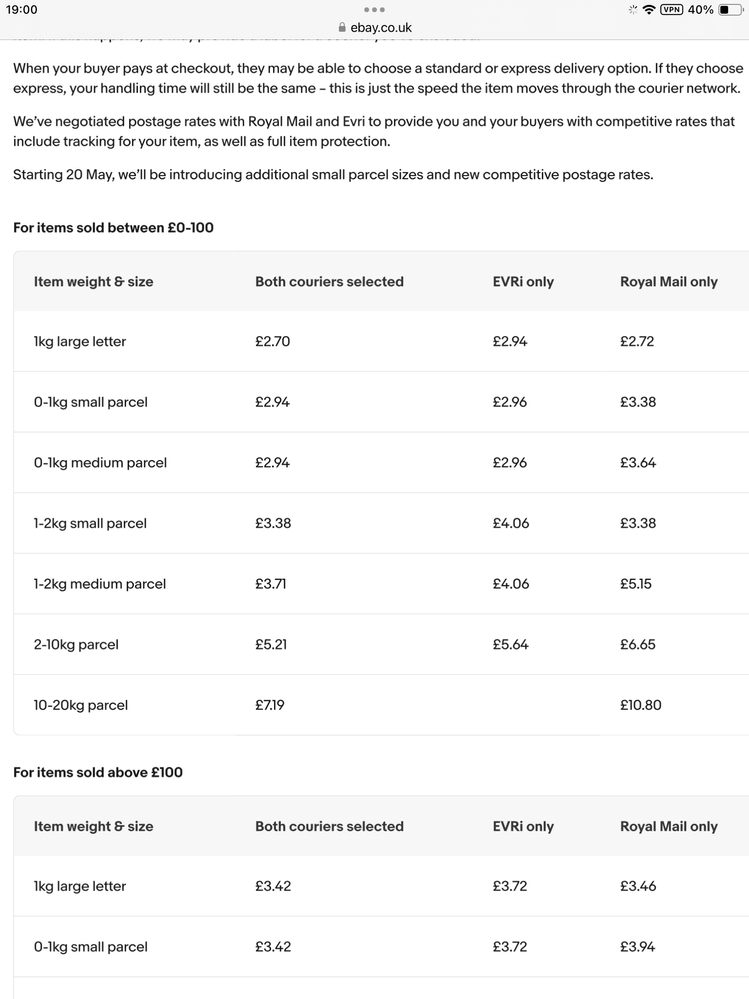
Task: Click the "For items sold above £100" heading
Action: click(98, 772)
